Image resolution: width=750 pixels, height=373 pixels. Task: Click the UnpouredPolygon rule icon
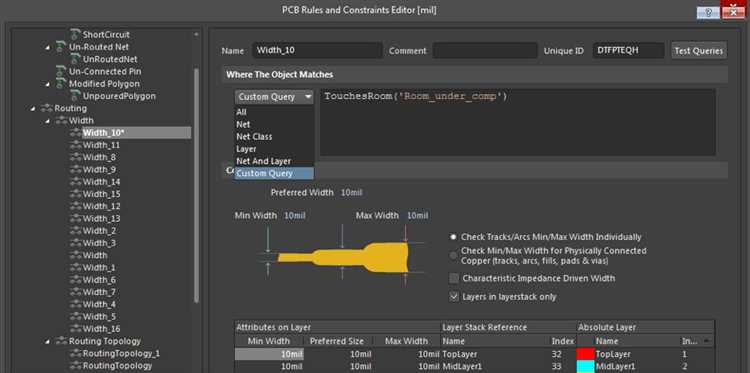pyautogui.click(x=75, y=96)
